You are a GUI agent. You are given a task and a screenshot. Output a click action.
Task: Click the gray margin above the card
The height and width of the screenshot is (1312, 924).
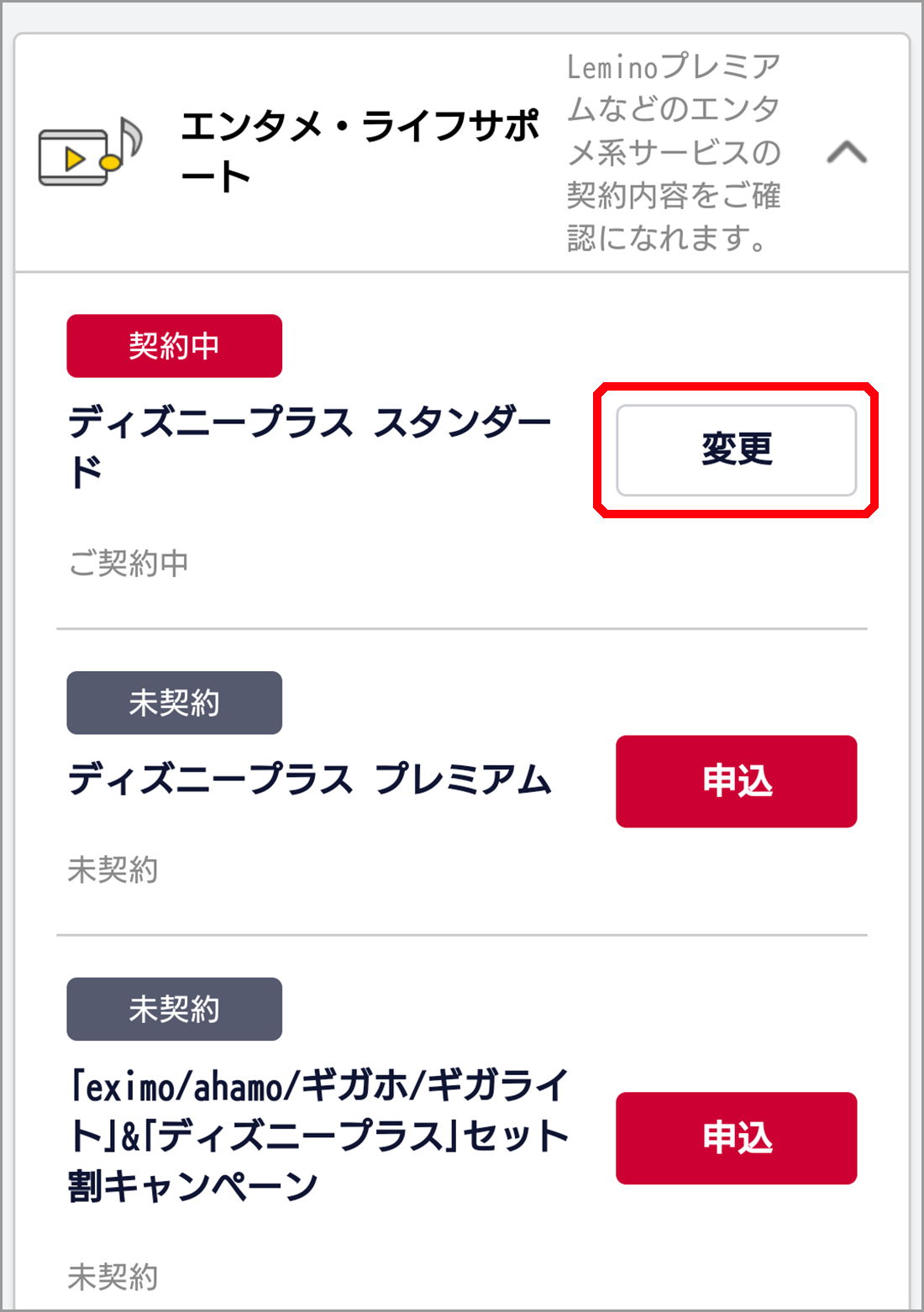coord(462,17)
